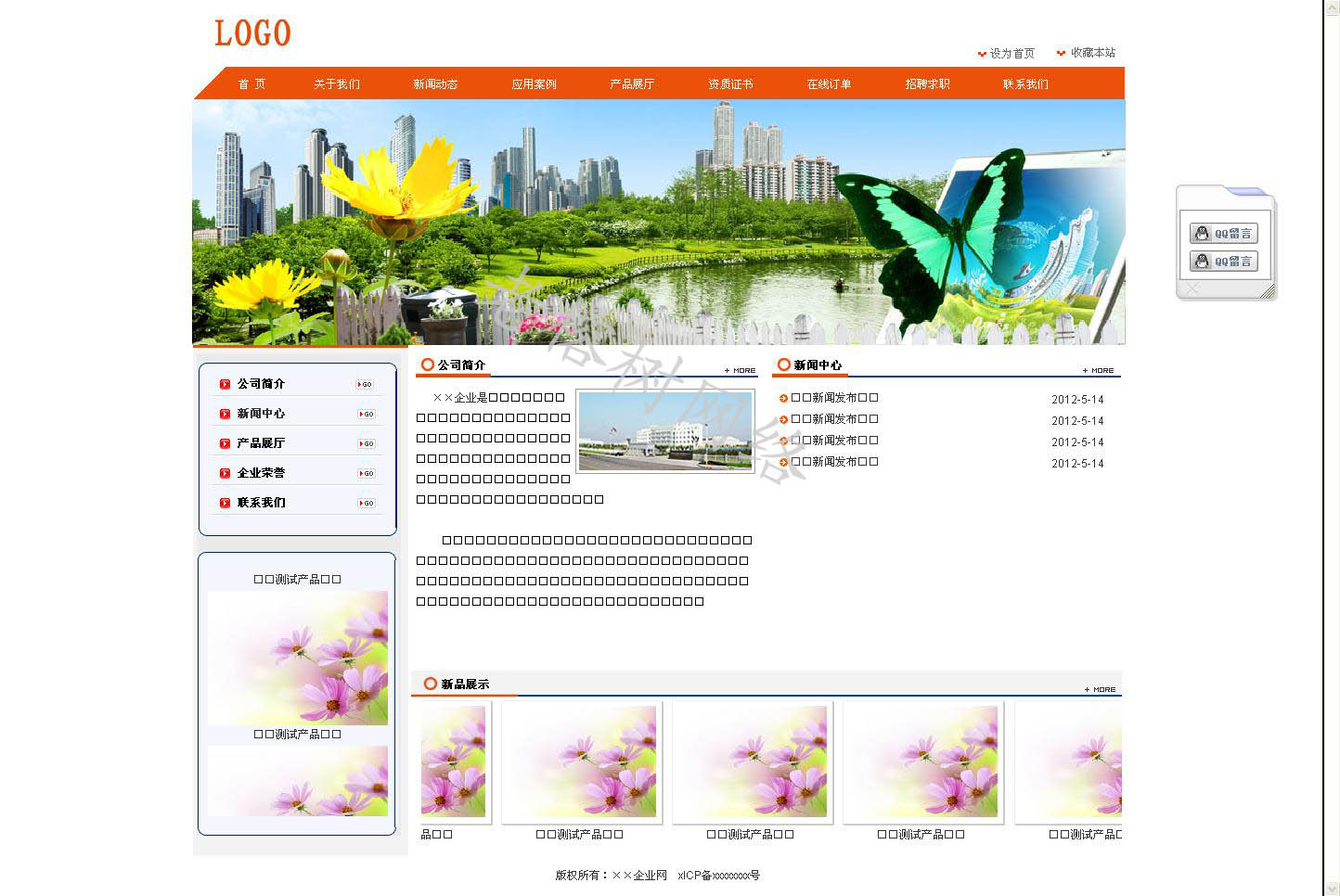
Task: Open 产品展厅 in the orange navigation bar
Action: point(632,83)
